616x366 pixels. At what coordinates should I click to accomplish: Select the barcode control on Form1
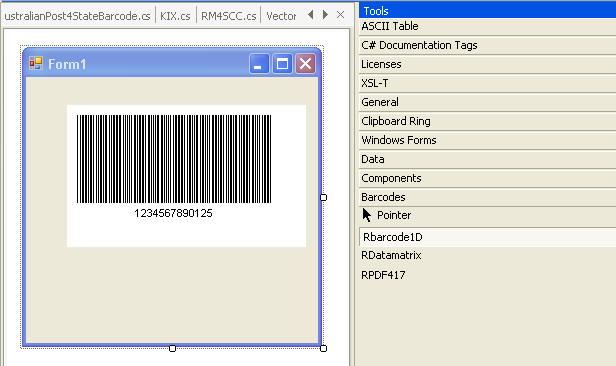(186, 176)
